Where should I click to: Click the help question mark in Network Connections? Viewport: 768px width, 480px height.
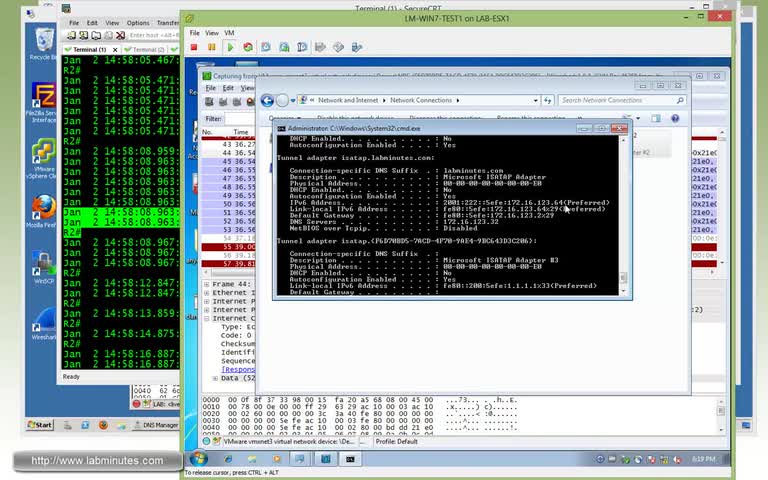(x=675, y=118)
